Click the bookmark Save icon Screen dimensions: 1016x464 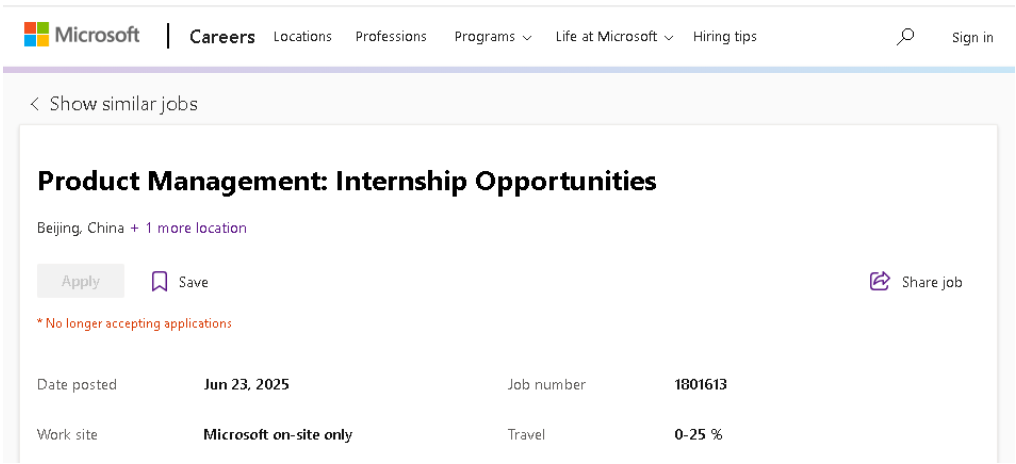(159, 281)
